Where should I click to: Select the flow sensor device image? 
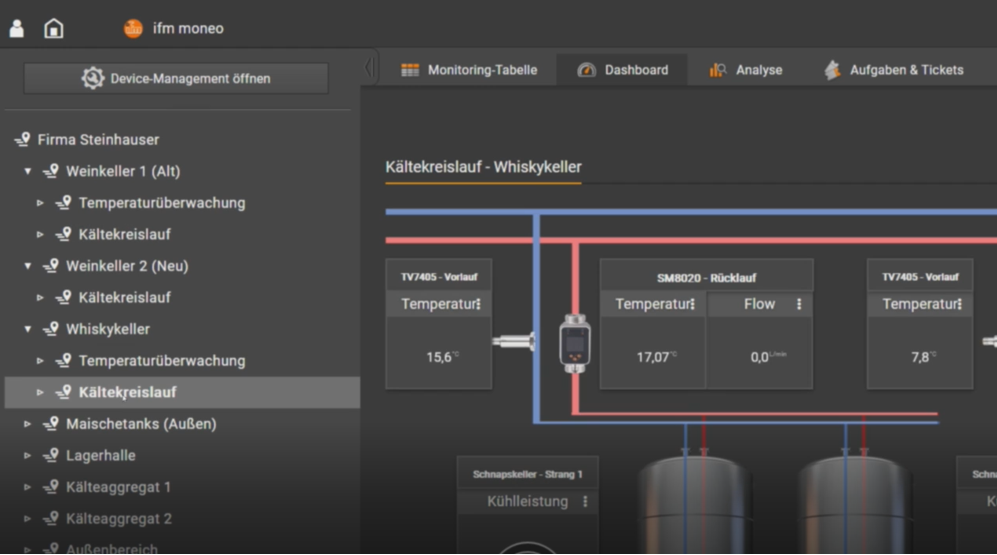575,344
